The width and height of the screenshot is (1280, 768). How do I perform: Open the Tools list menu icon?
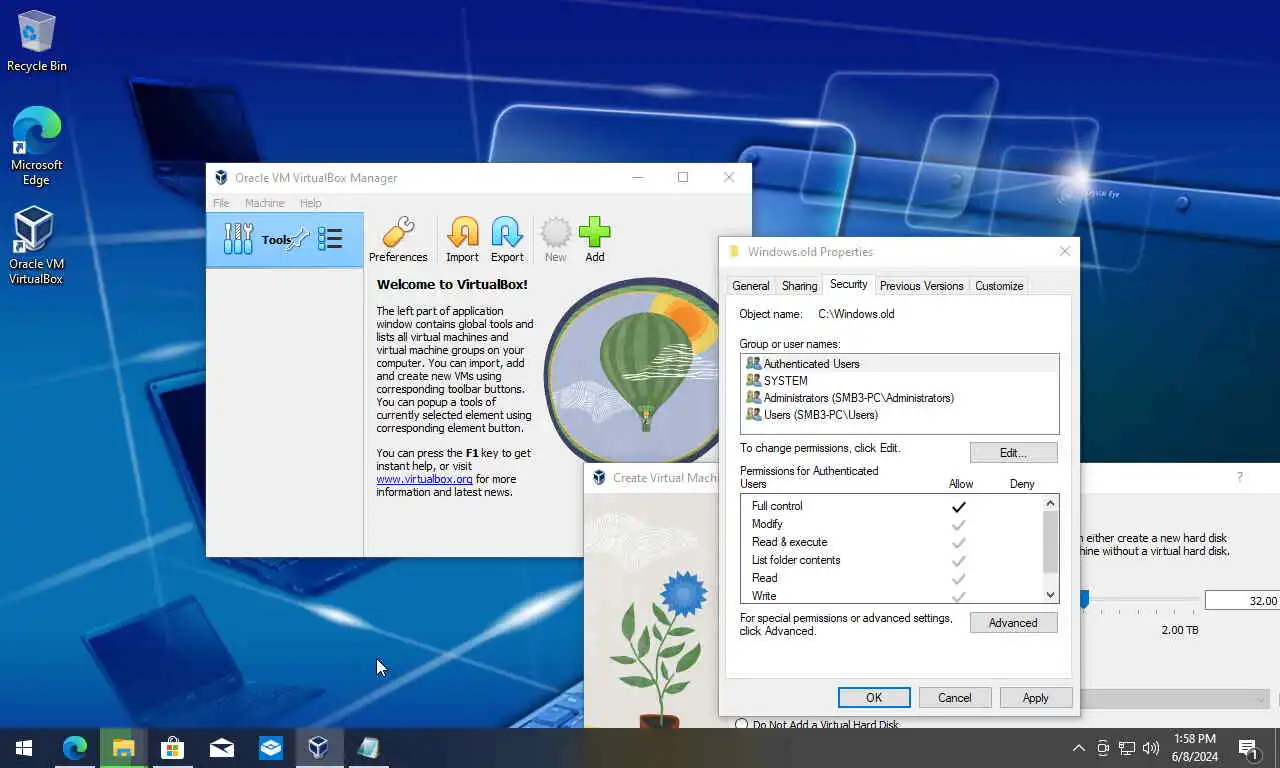pyautogui.click(x=330, y=239)
